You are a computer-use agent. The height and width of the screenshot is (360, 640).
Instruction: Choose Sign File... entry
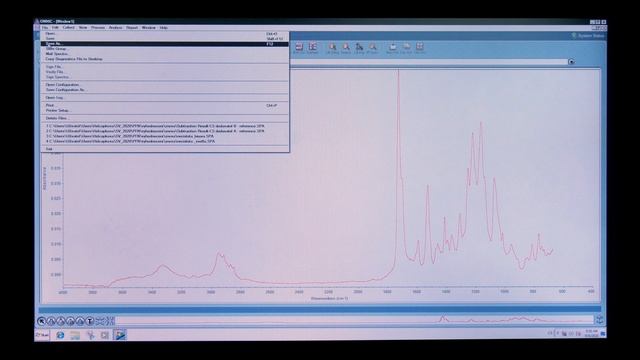pyautogui.click(x=164, y=67)
